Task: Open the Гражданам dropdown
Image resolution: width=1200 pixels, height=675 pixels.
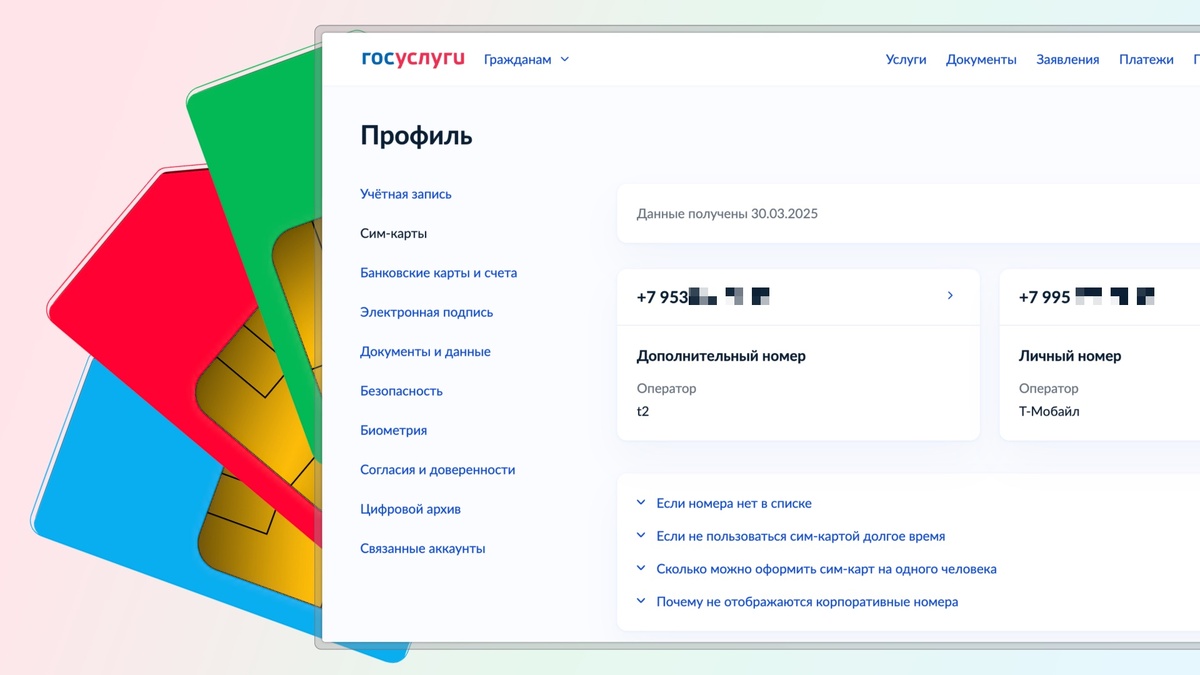Action: [x=526, y=60]
